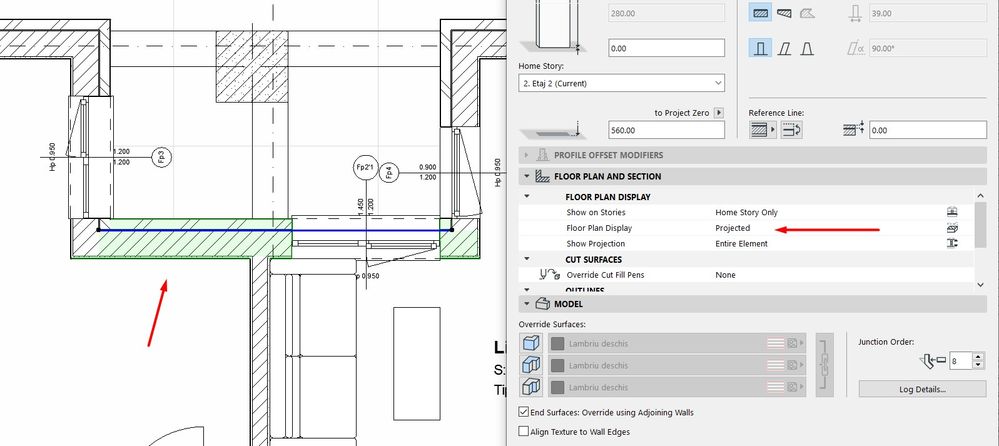Screen dimensions: 999x446
Task: Select the Show Projection row label
Action: click(596, 243)
